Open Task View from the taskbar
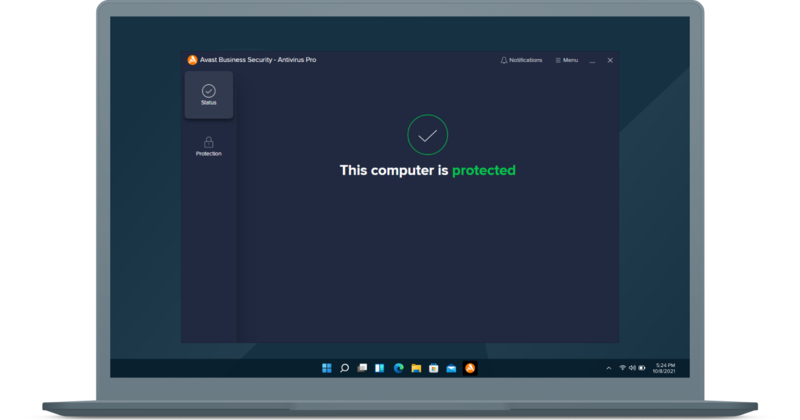Screen dimensions: 800x420 coord(362,368)
